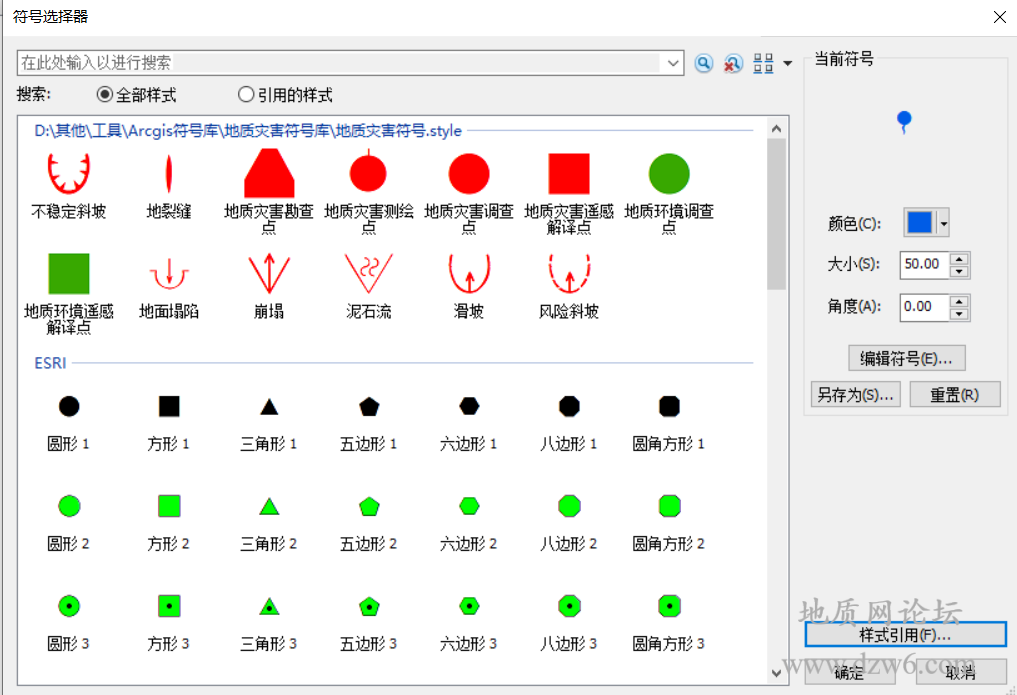Open the 颜色 color dropdown arrow
1017x695 pixels.
coord(943,223)
